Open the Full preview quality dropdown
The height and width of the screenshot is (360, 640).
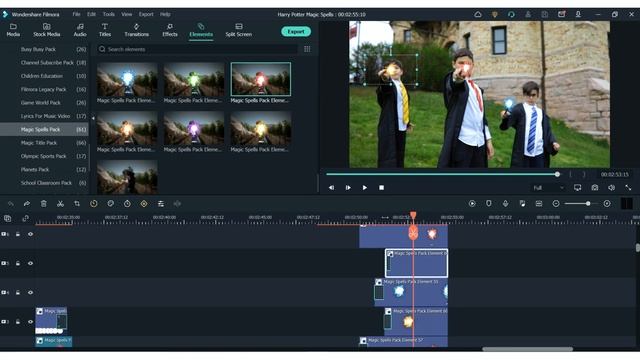548,188
